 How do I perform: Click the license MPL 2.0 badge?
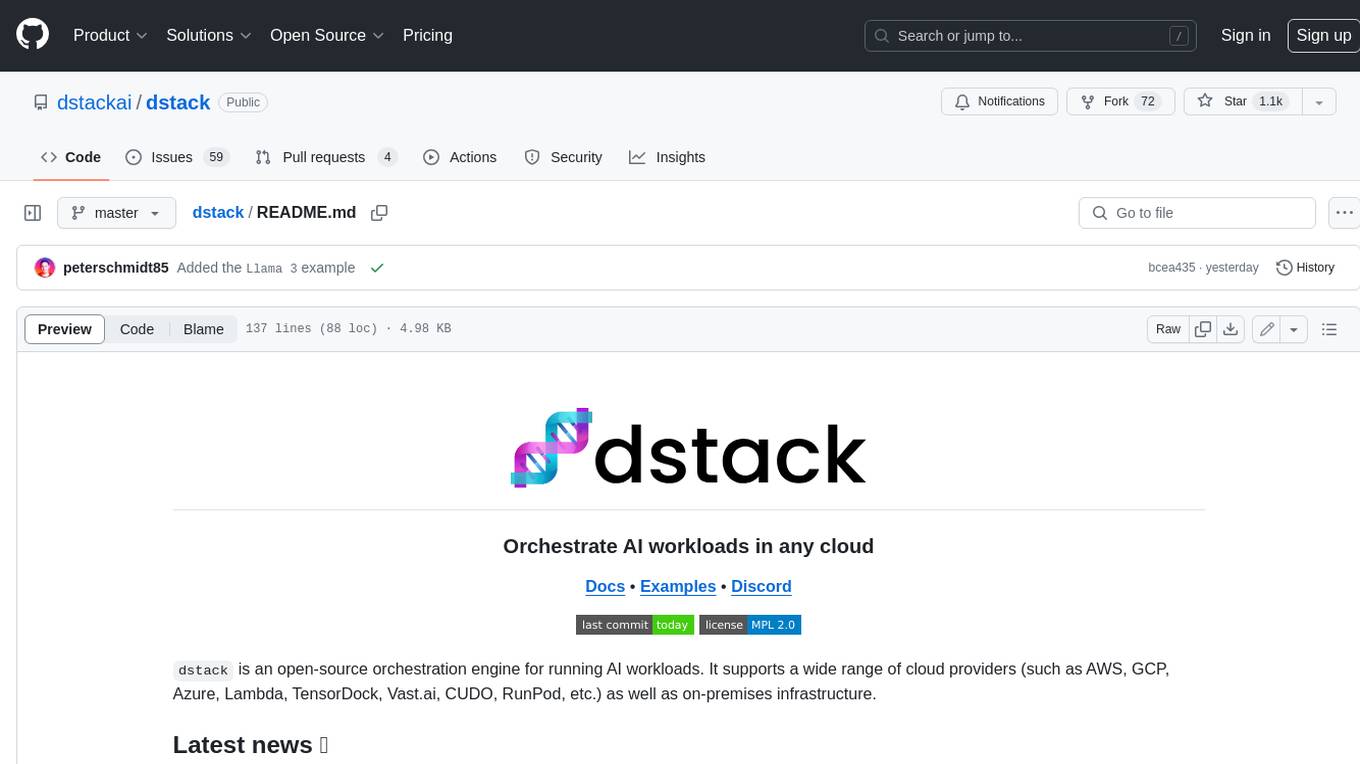[750, 625]
